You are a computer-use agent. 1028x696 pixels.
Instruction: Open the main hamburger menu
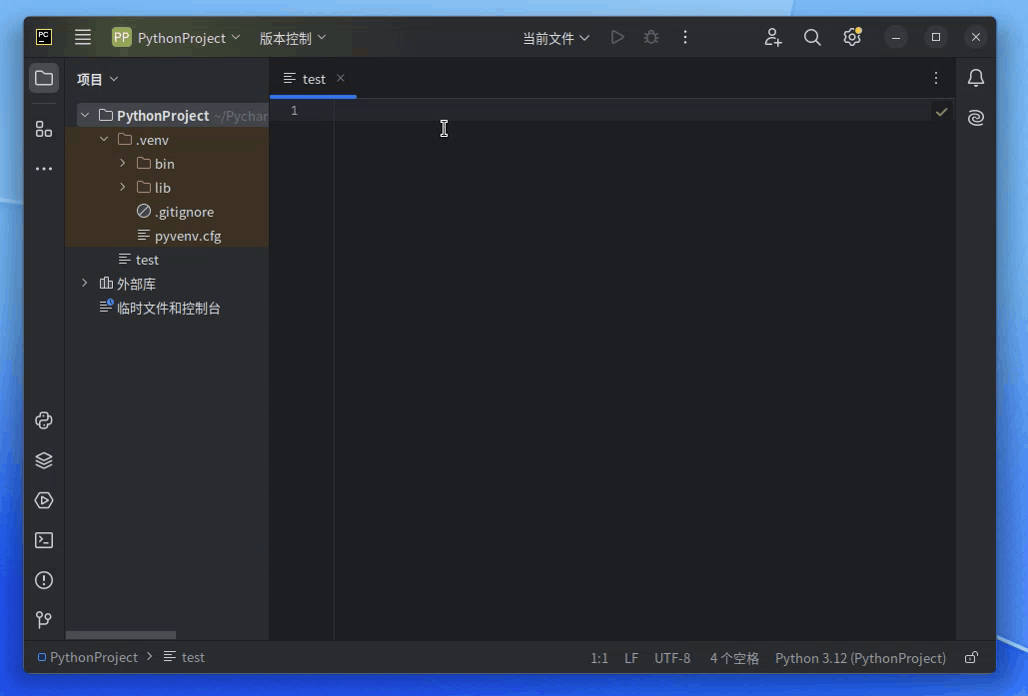click(x=83, y=37)
